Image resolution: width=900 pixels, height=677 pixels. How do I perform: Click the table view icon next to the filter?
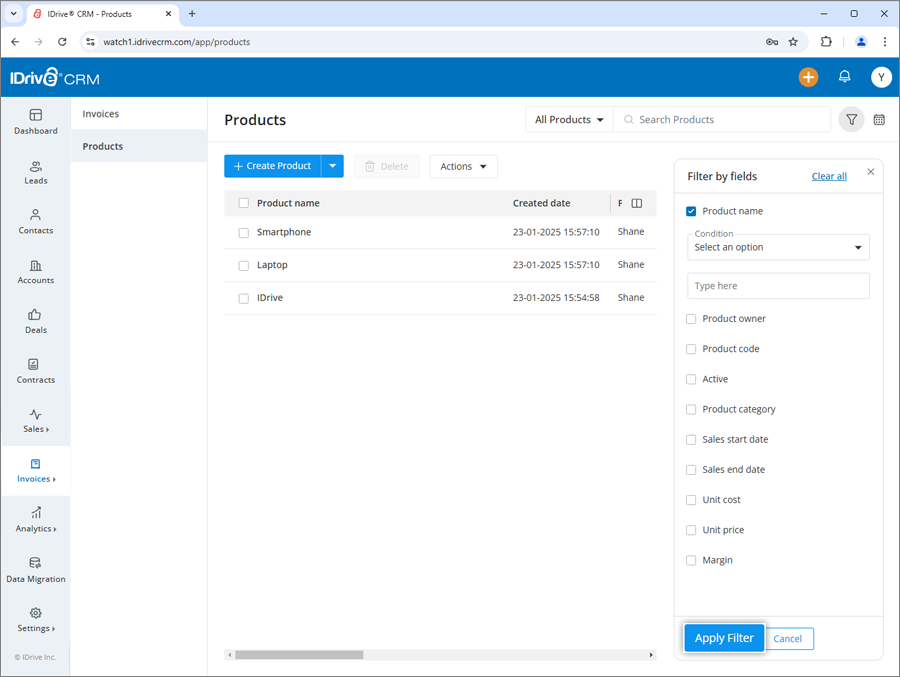click(x=879, y=119)
